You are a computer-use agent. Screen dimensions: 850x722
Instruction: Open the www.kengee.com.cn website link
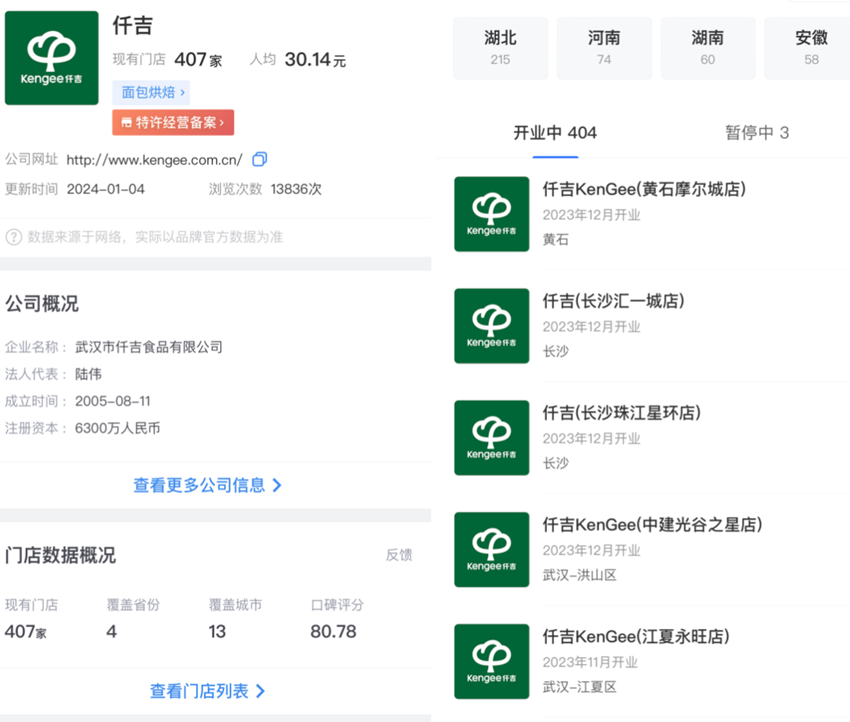coord(154,160)
